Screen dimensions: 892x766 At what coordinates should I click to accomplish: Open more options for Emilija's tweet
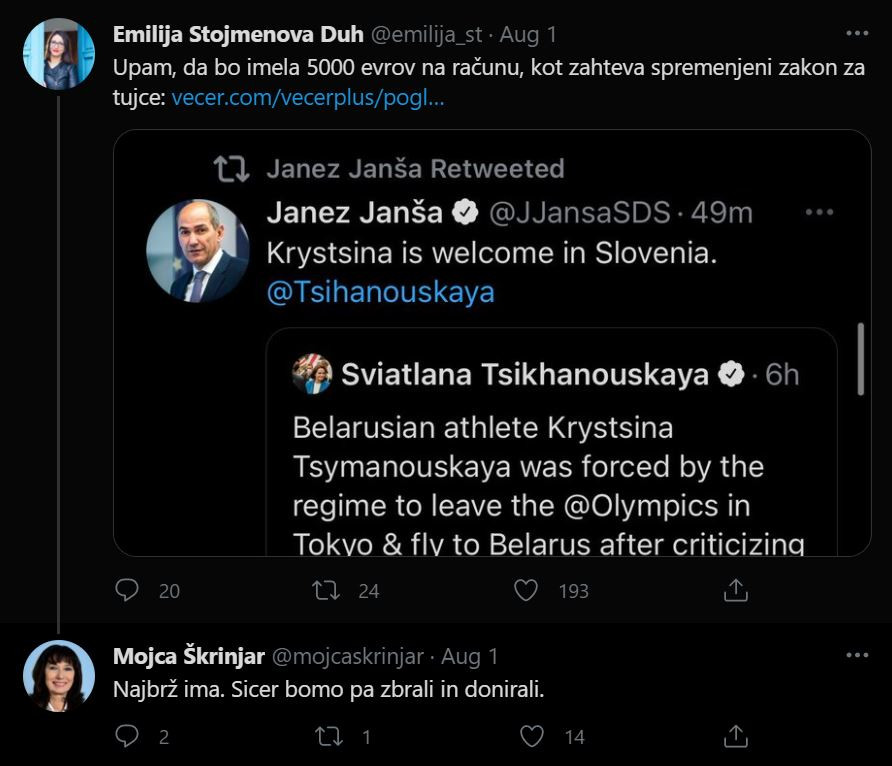pos(857,33)
